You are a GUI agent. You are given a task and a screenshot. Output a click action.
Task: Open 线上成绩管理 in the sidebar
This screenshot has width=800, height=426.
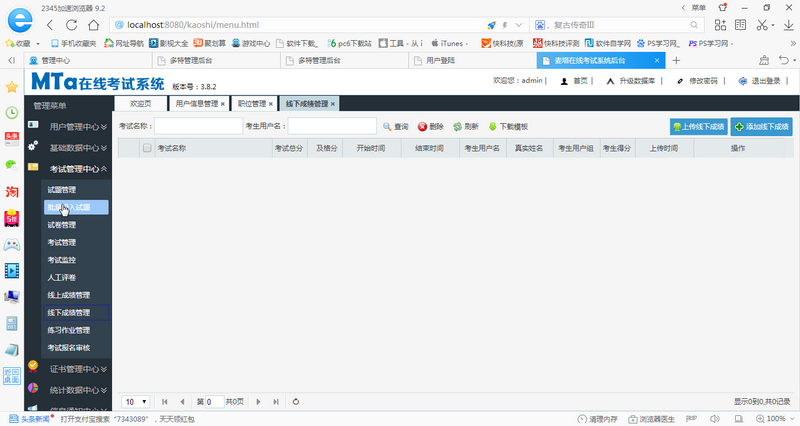(69, 295)
